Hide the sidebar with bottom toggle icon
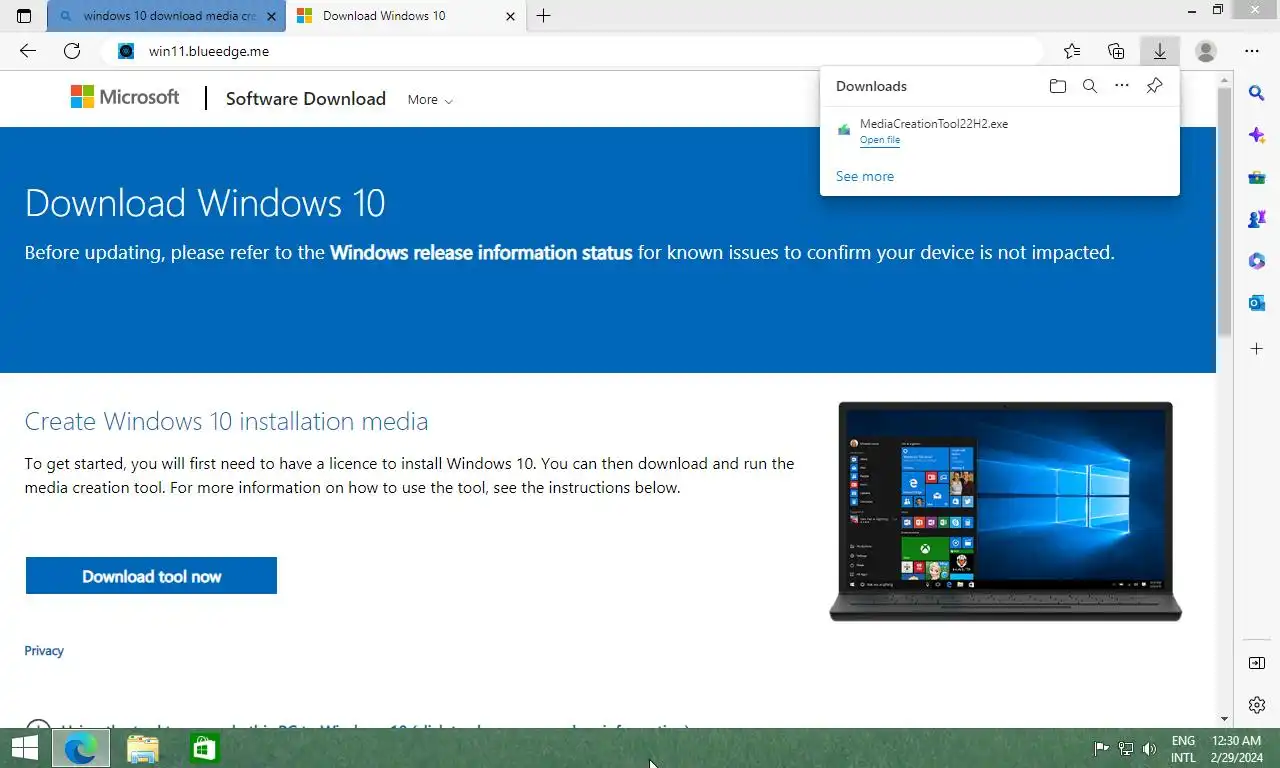Viewport: 1280px width, 768px height. [x=1257, y=663]
